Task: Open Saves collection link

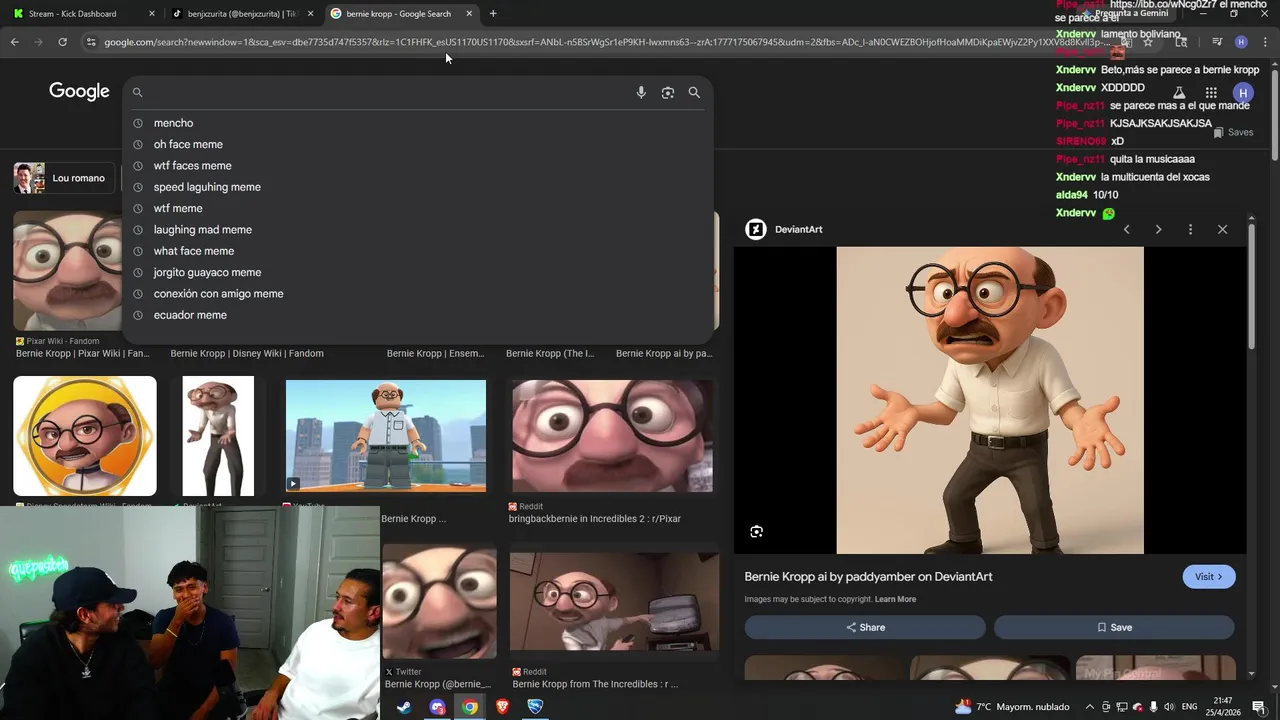Action: [1233, 132]
